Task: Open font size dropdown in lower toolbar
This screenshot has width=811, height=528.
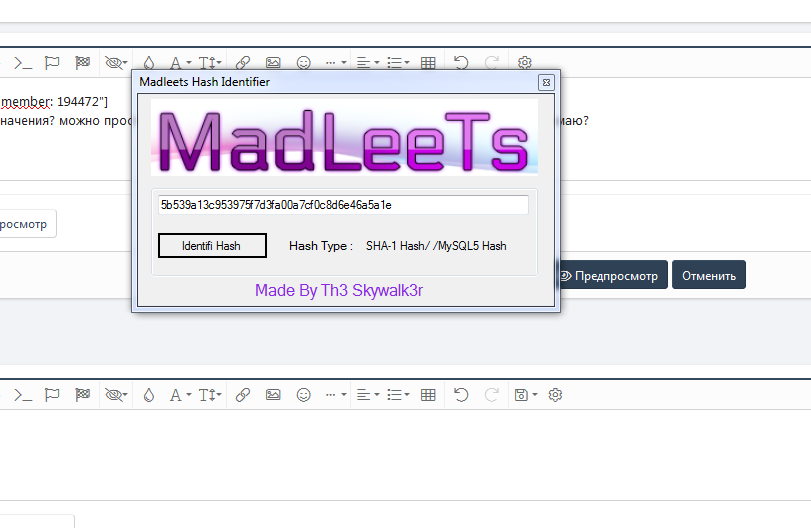Action: 210,395
